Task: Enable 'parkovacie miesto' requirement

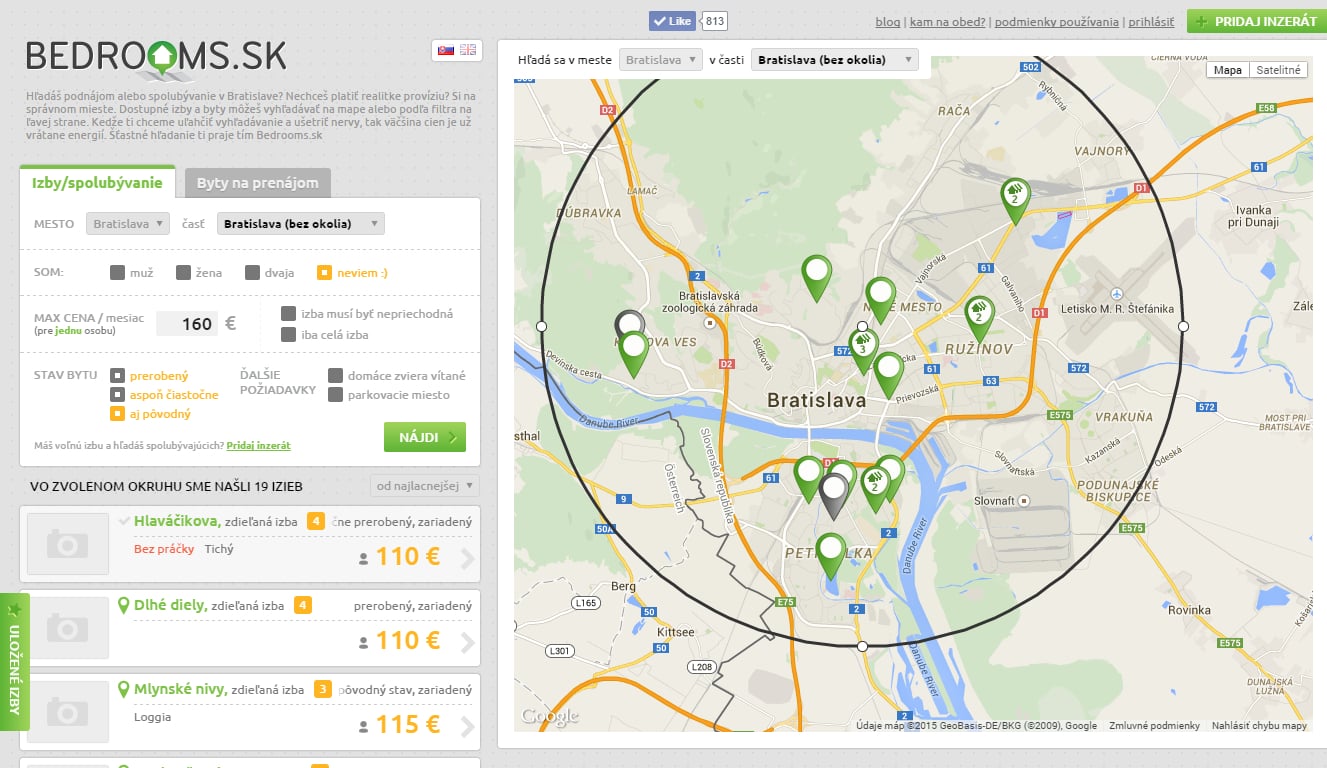Action: pos(336,395)
